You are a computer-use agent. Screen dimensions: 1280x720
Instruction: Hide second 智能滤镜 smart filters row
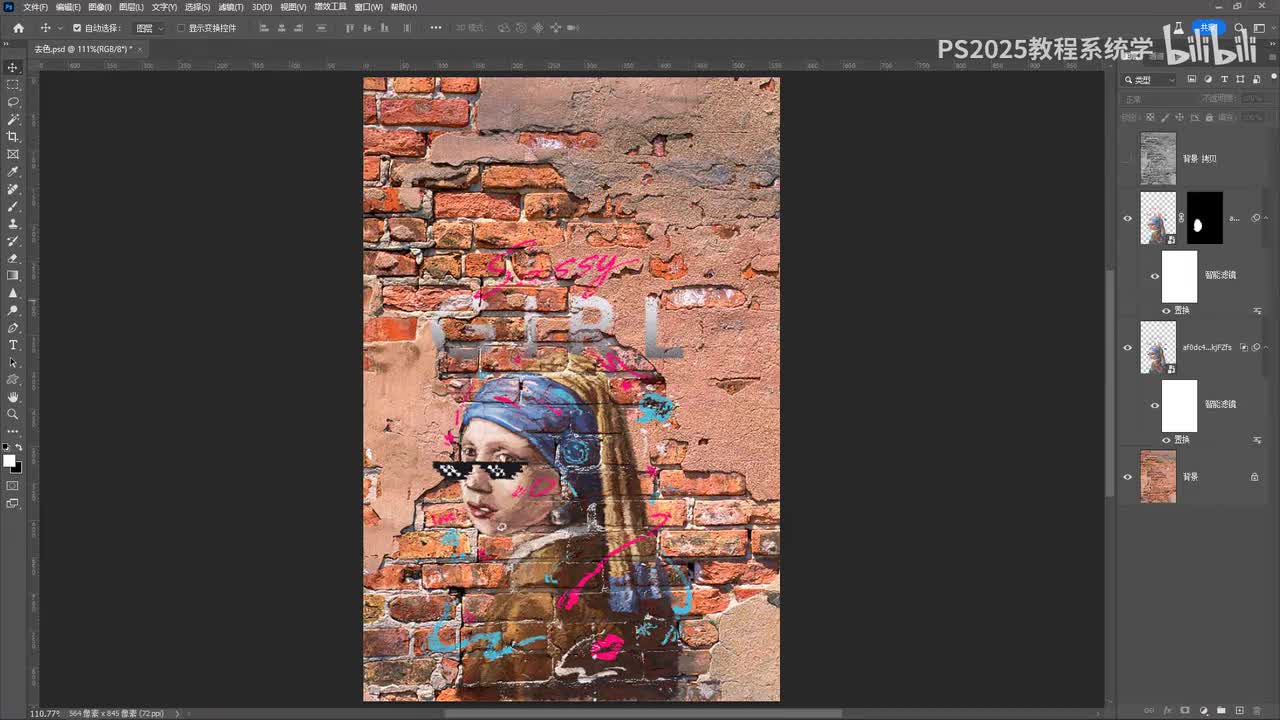click(1155, 405)
